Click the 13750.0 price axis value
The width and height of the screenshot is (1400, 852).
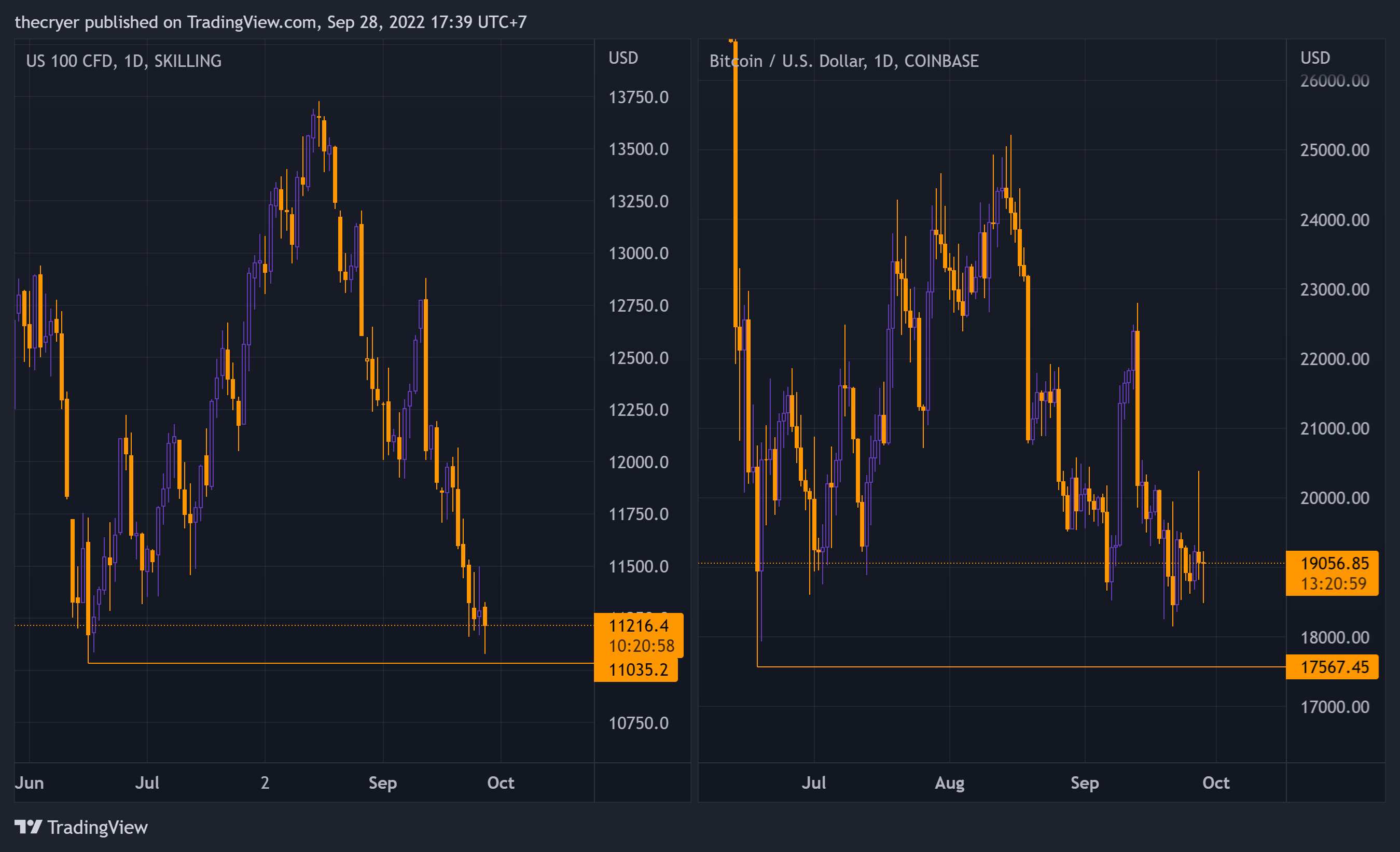pos(639,97)
